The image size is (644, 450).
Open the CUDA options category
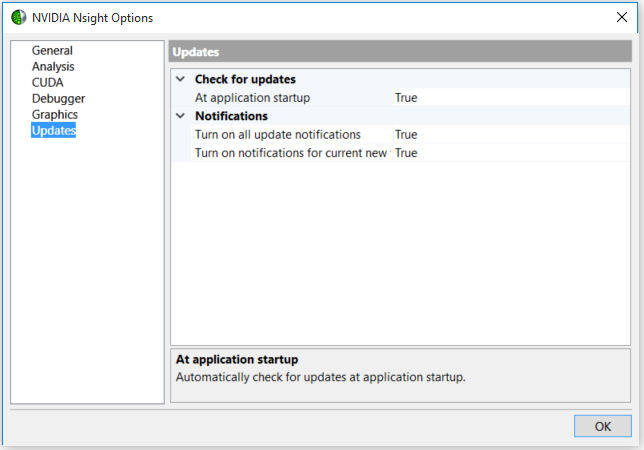coord(48,83)
